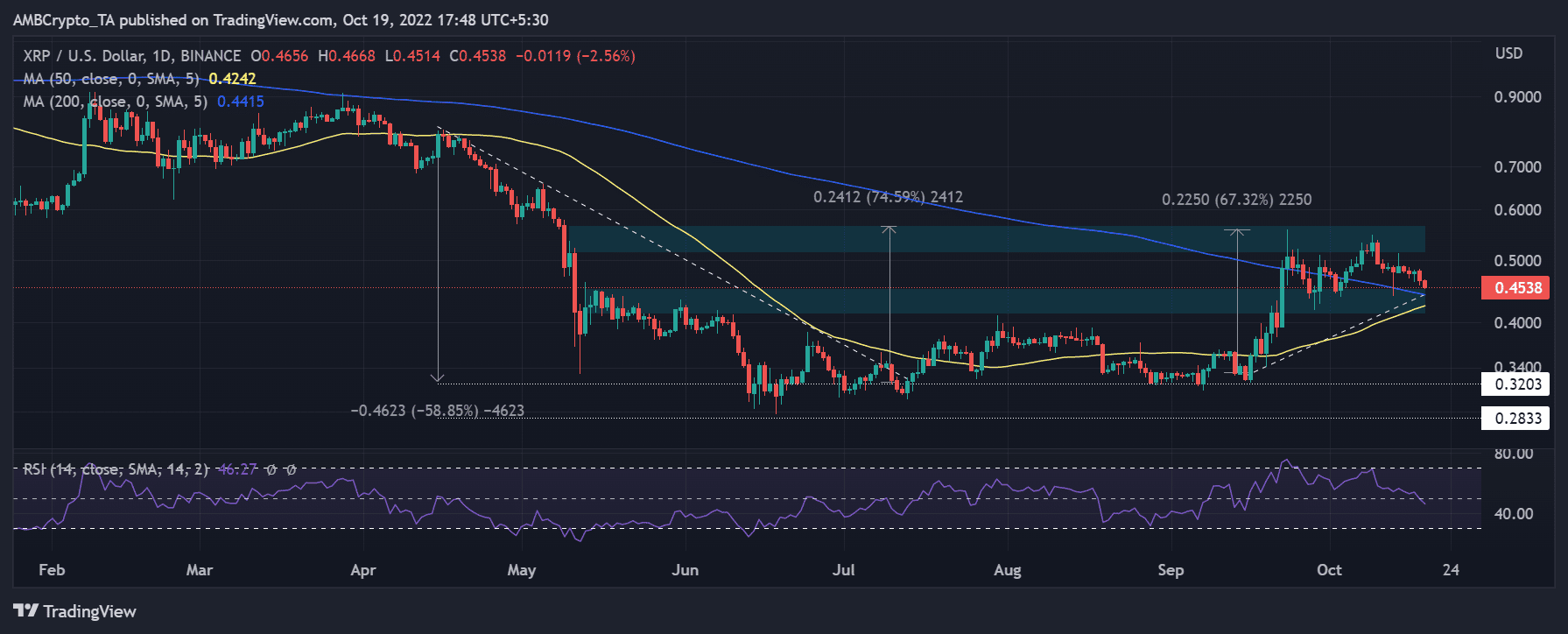Click the 24 date label on time axis

[x=1452, y=570]
